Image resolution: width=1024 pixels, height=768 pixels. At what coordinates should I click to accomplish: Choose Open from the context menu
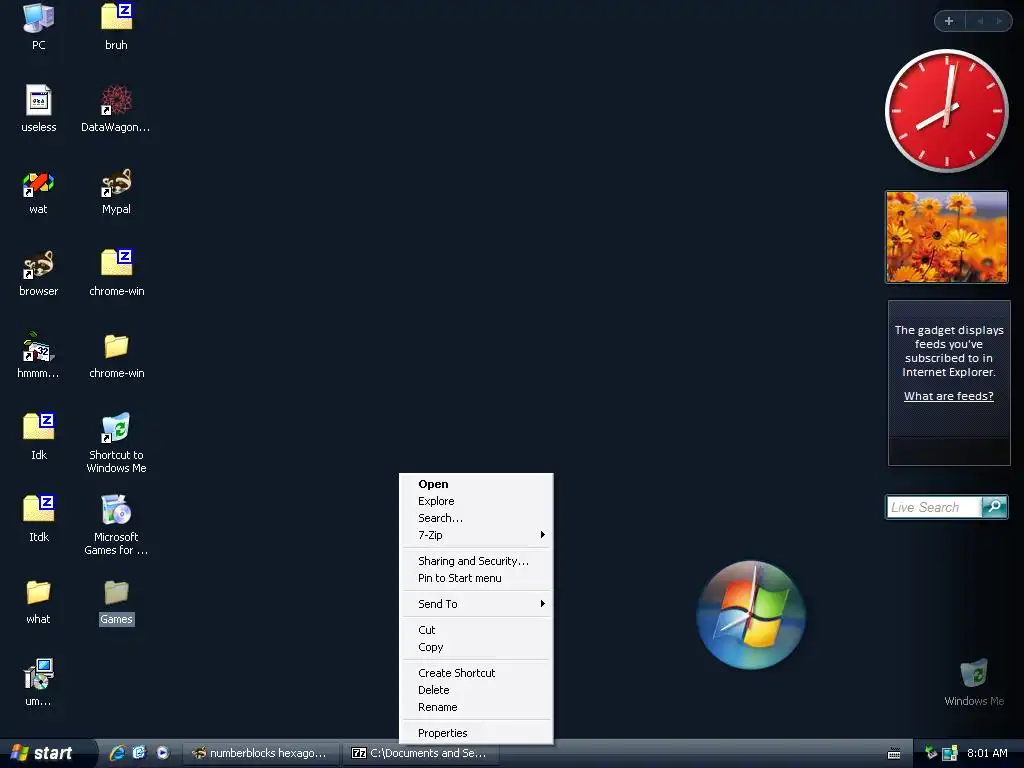click(x=476, y=484)
